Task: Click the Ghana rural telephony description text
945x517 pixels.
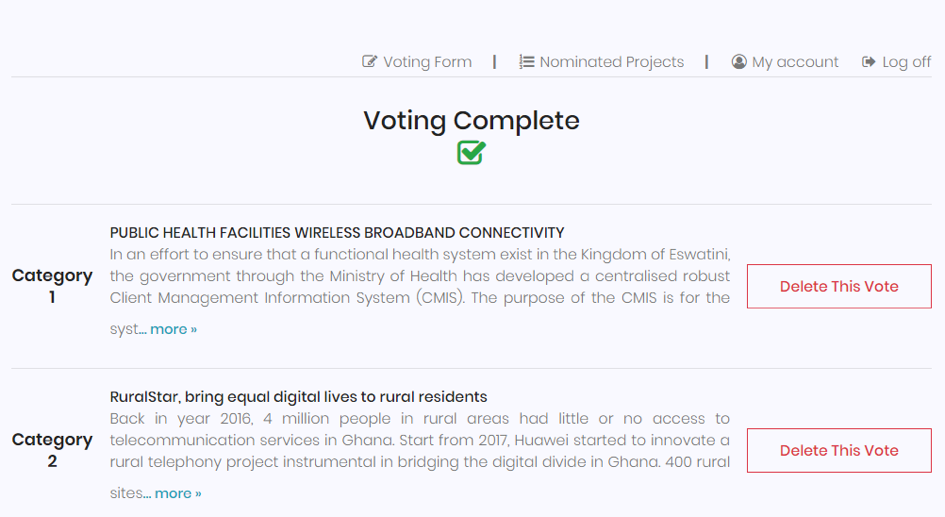Action: (x=420, y=440)
